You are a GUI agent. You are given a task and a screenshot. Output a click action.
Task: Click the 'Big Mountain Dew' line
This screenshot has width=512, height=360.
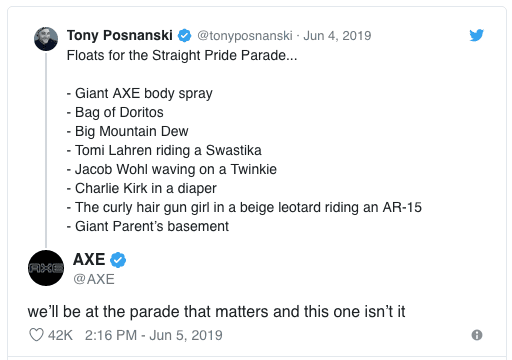[x=128, y=131]
